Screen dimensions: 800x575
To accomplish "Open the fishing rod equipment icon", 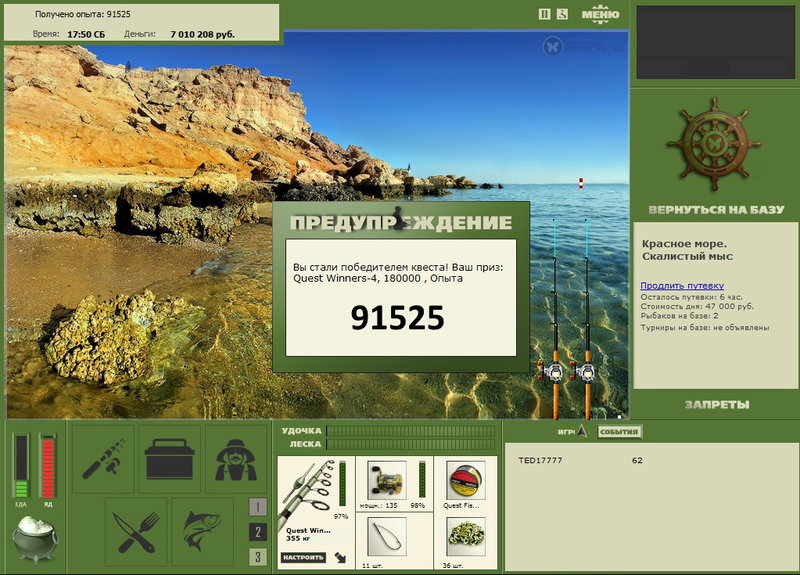I will click(102, 459).
